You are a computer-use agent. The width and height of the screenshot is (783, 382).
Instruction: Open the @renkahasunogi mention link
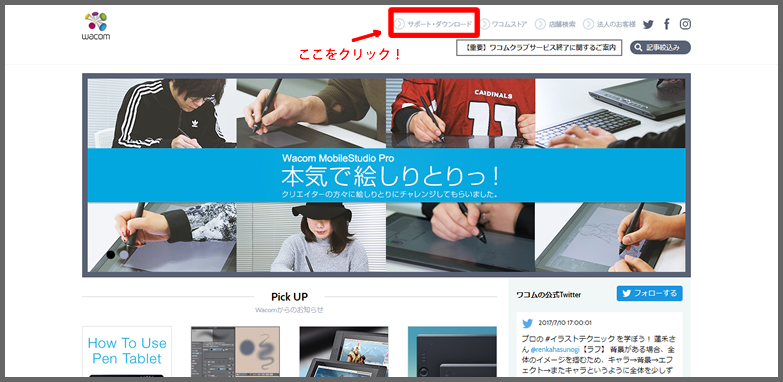pos(555,349)
